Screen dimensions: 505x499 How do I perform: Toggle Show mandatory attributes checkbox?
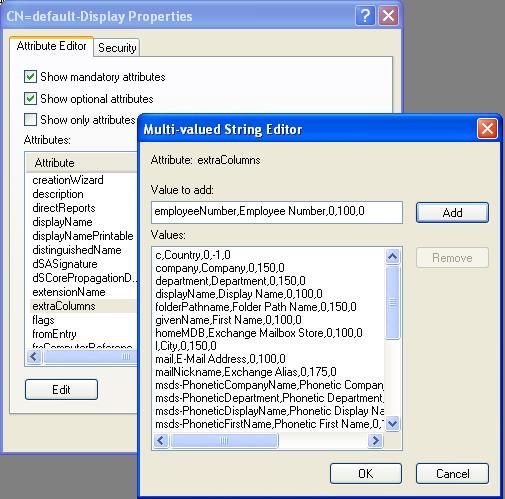click(x=30, y=77)
